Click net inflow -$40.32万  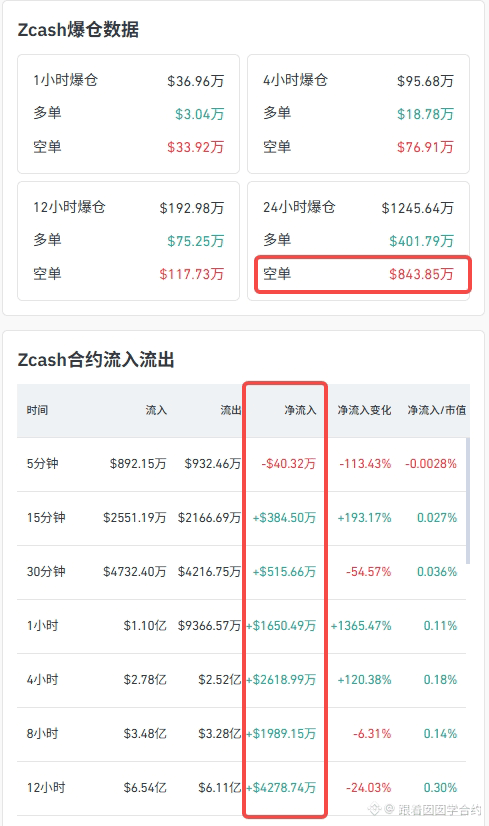(289, 464)
